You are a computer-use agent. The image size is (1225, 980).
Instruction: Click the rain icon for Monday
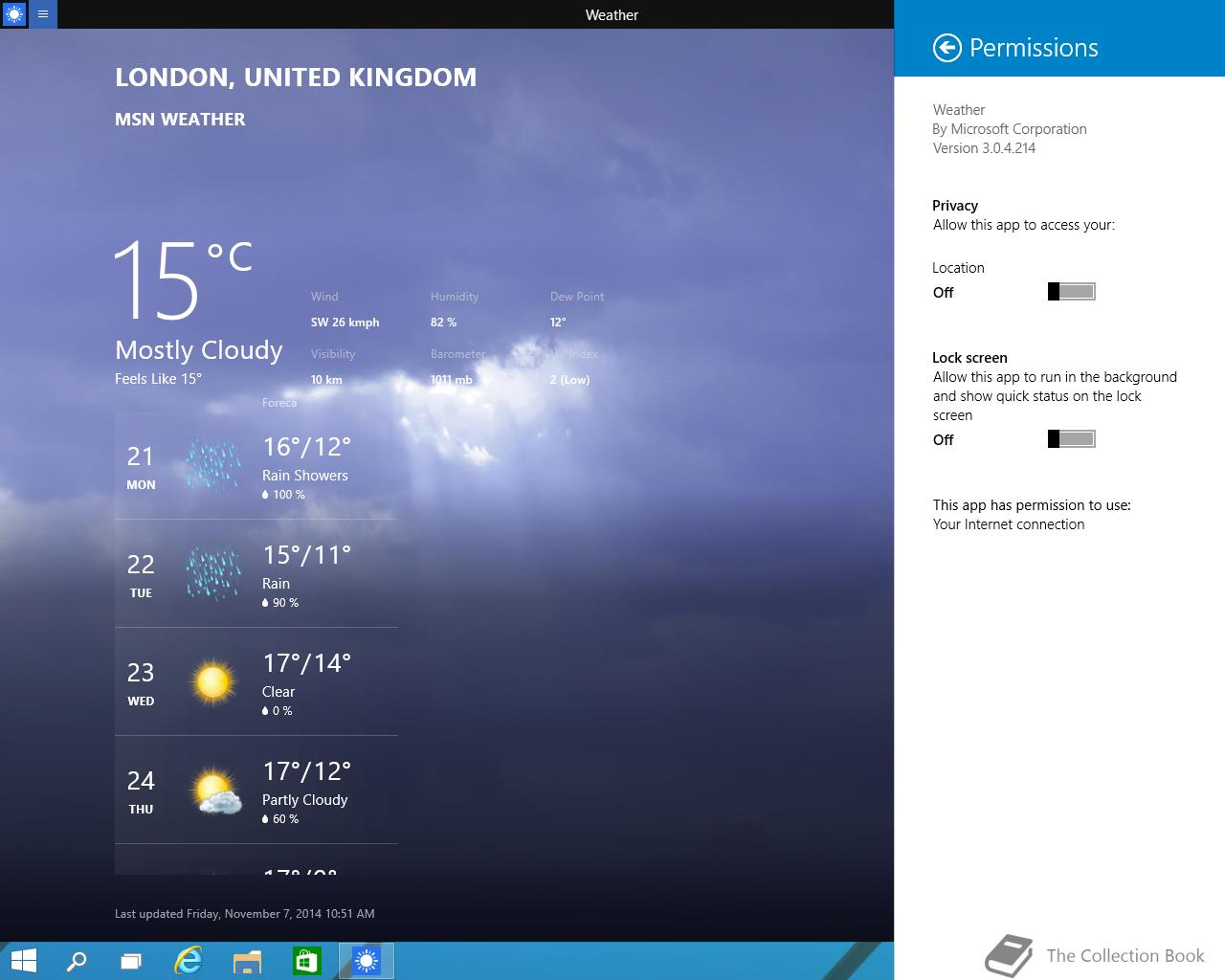tap(212, 466)
